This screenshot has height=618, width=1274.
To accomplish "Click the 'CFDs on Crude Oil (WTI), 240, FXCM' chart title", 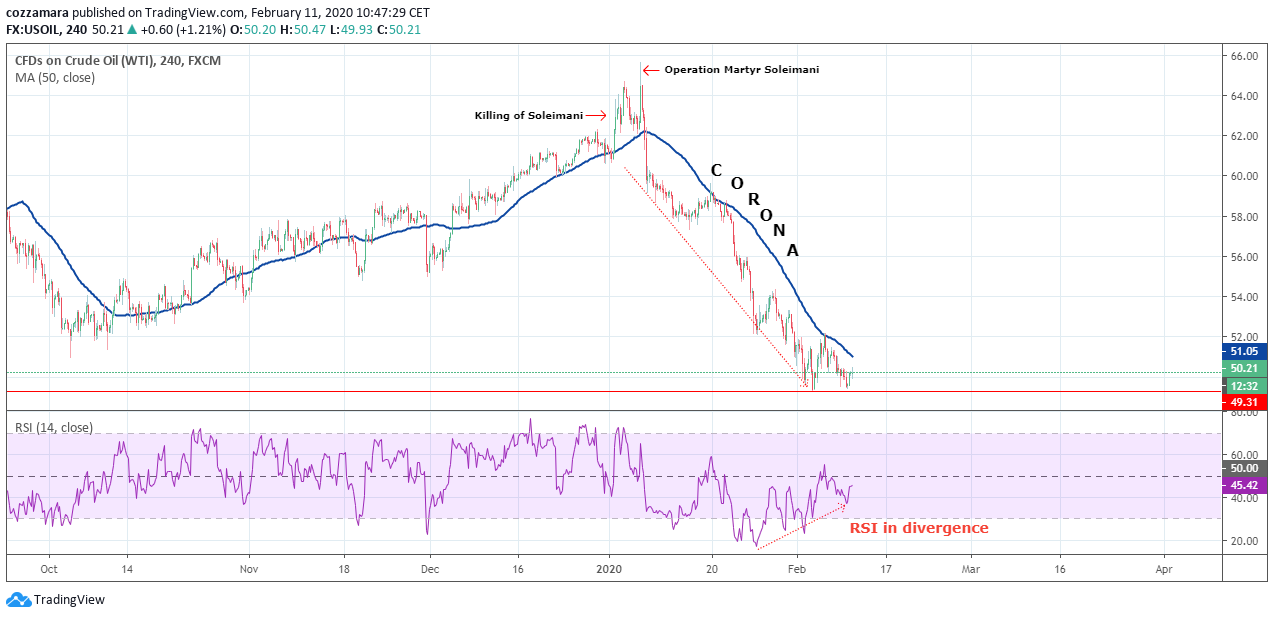I will (118, 60).
